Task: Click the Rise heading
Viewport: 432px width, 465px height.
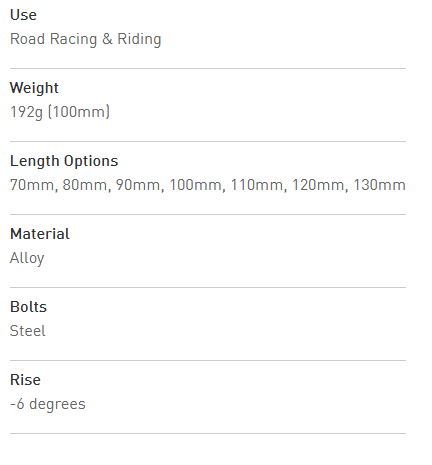Action: click(25, 380)
